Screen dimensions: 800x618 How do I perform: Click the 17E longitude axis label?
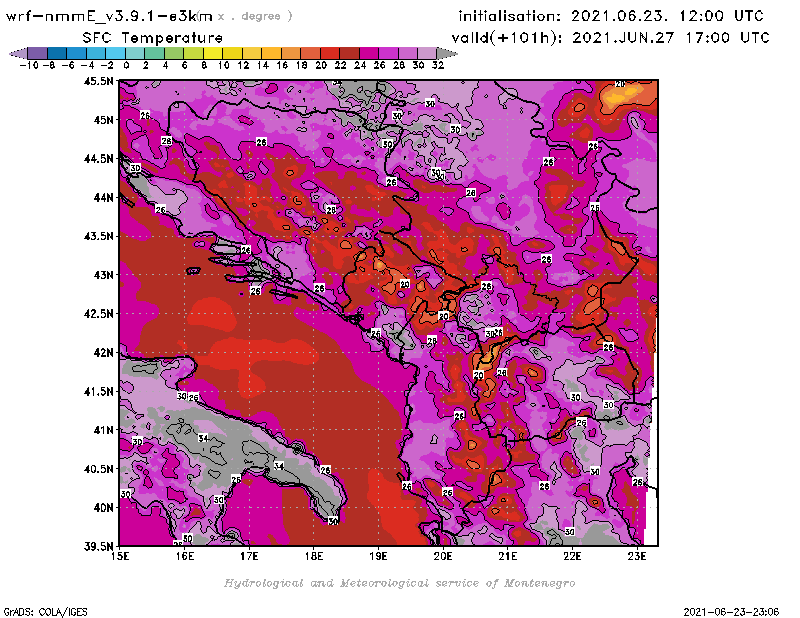[x=249, y=556]
